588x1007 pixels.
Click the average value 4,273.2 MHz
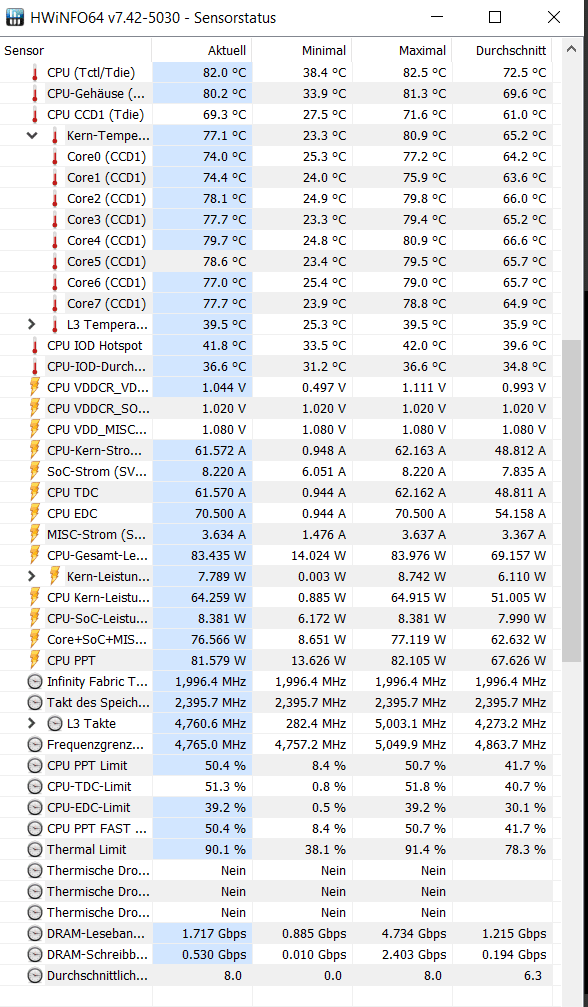point(510,724)
